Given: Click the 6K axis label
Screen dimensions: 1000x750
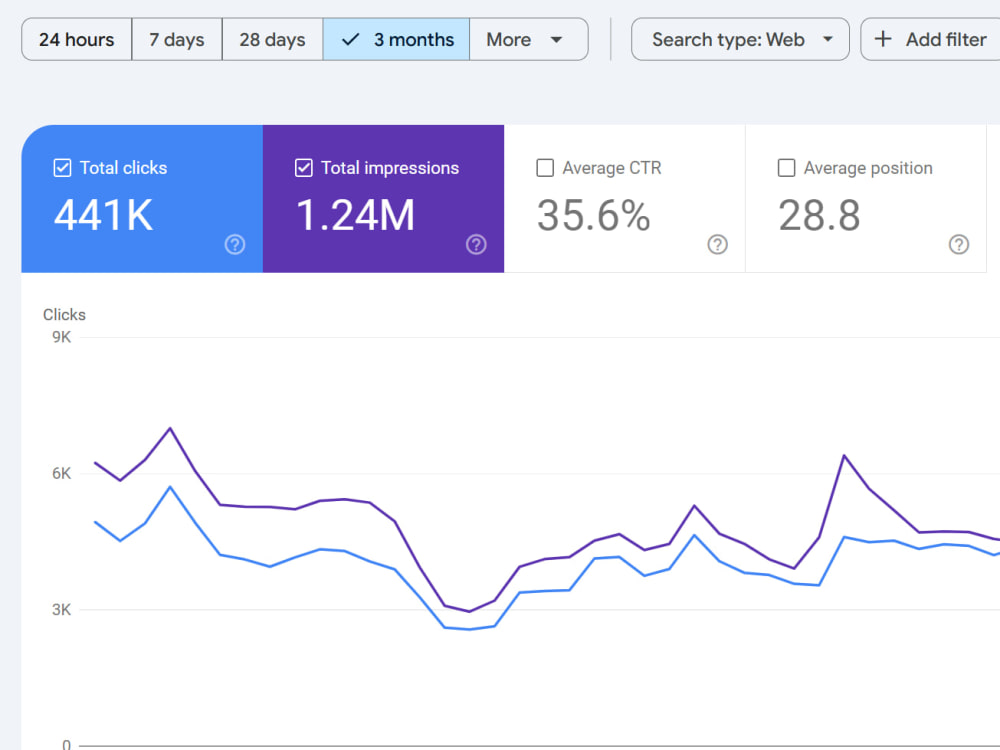Looking at the screenshot, I should click(62, 473).
